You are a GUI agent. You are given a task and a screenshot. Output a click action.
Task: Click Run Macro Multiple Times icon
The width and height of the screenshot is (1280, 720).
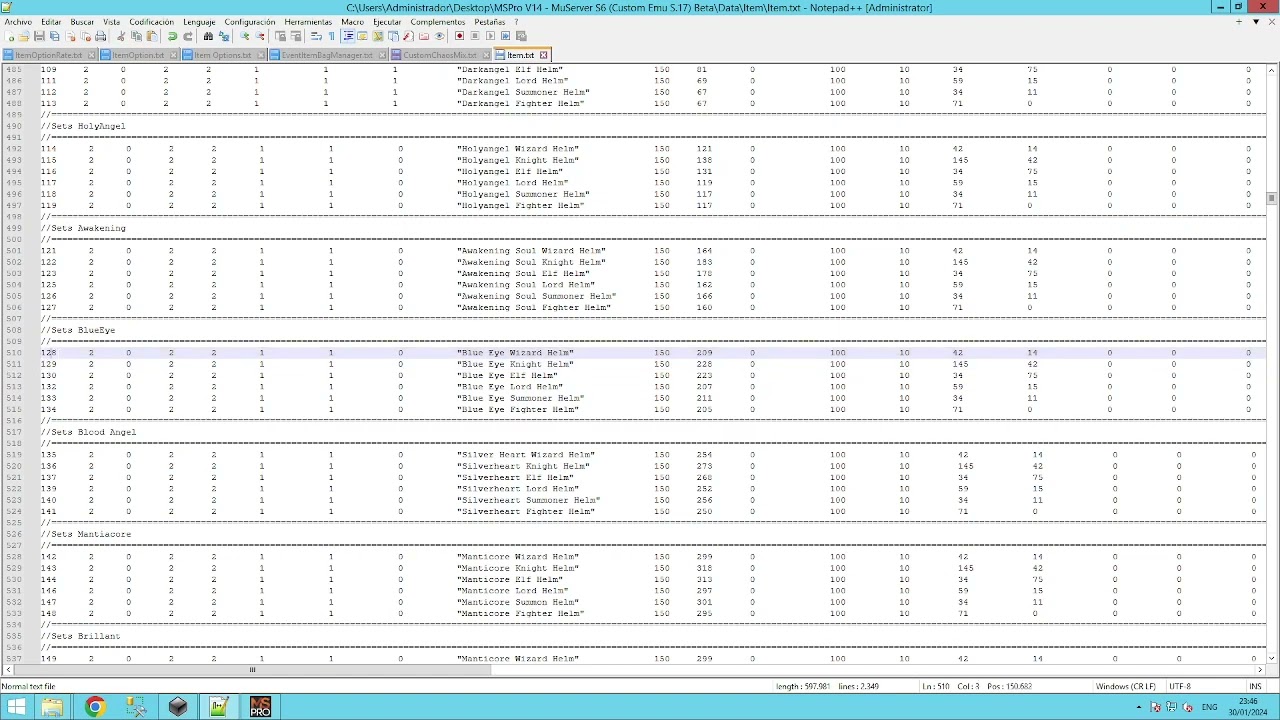505,36
